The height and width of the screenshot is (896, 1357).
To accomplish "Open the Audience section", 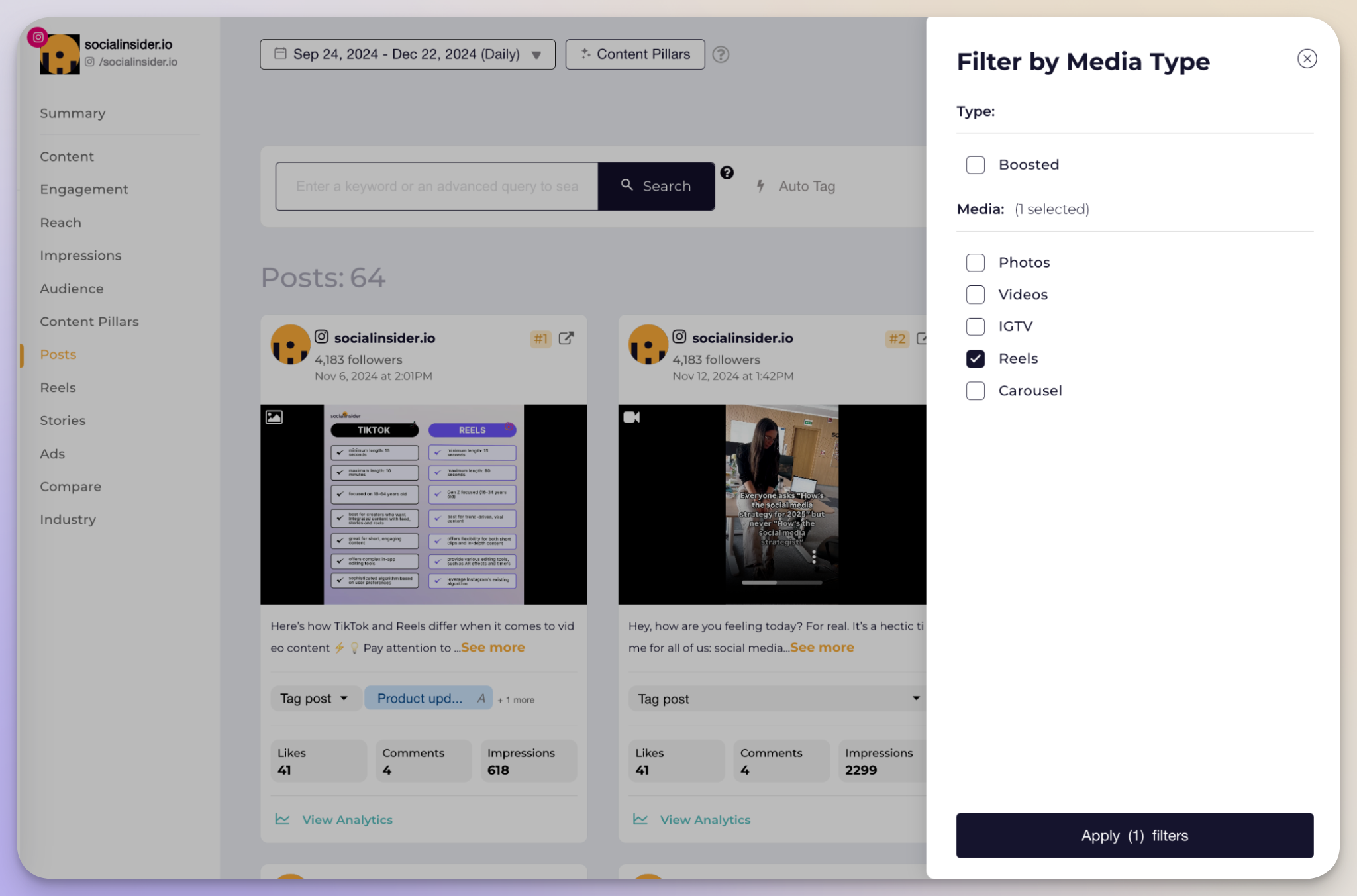I will pyautogui.click(x=72, y=289).
